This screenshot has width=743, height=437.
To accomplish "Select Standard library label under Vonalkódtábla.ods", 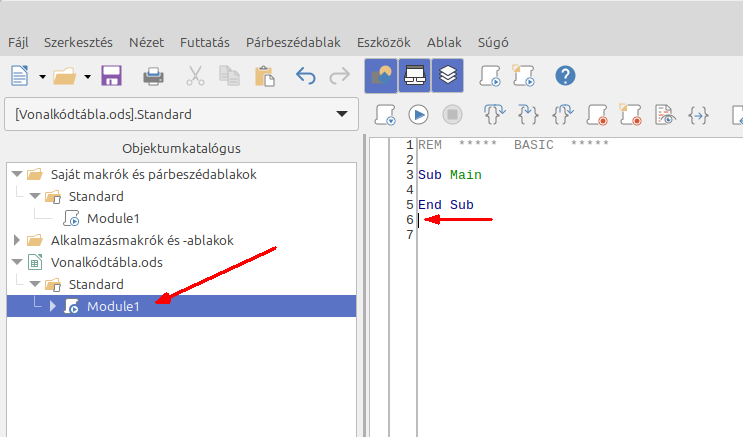I will 96,284.
